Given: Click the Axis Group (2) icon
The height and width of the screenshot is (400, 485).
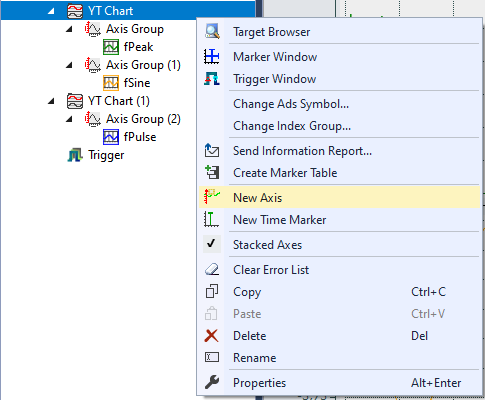Looking at the screenshot, I should coord(93,119).
